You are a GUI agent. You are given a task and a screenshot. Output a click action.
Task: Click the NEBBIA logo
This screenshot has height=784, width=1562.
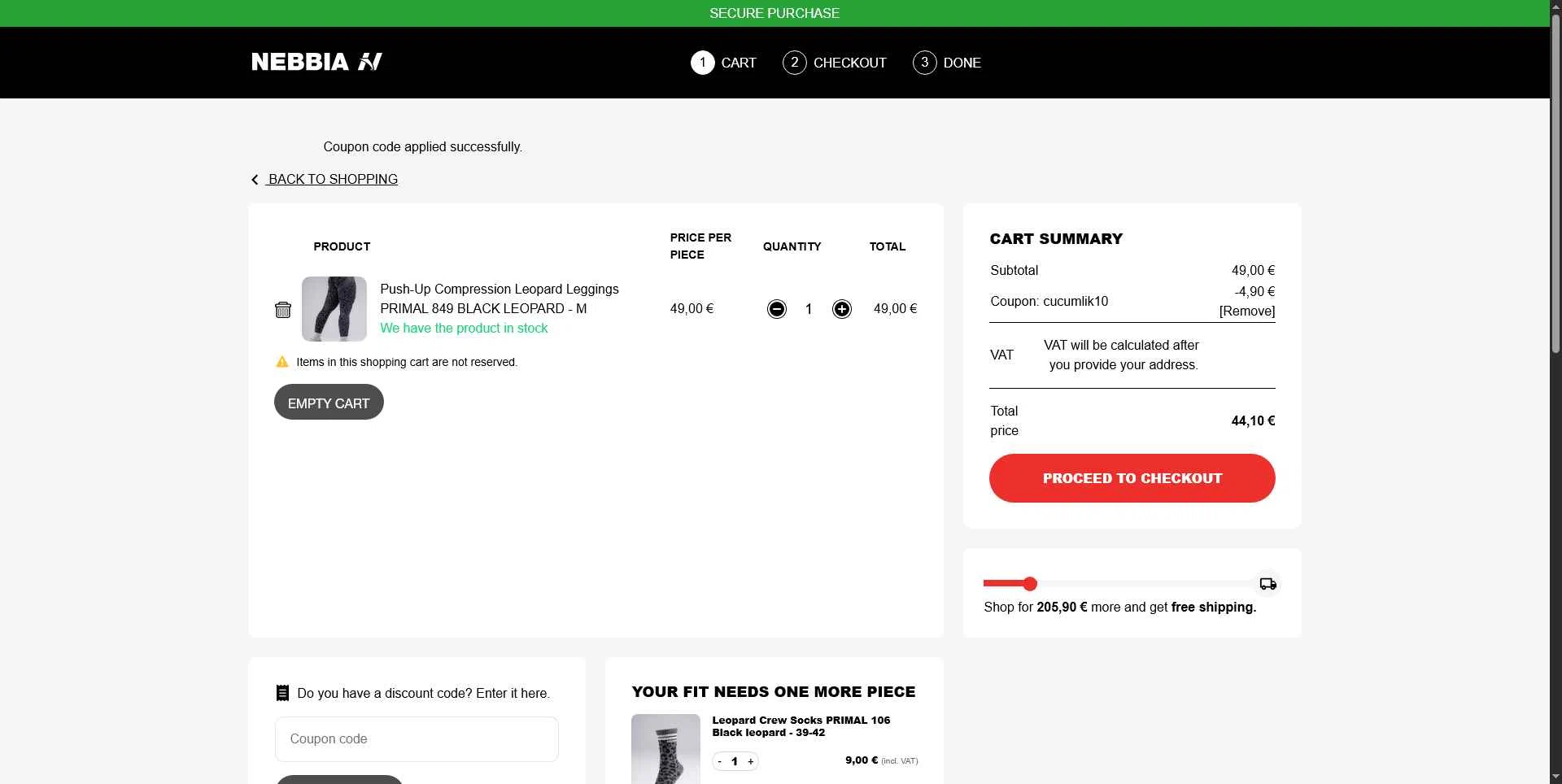pyautogui.click(x=316, y=62)
